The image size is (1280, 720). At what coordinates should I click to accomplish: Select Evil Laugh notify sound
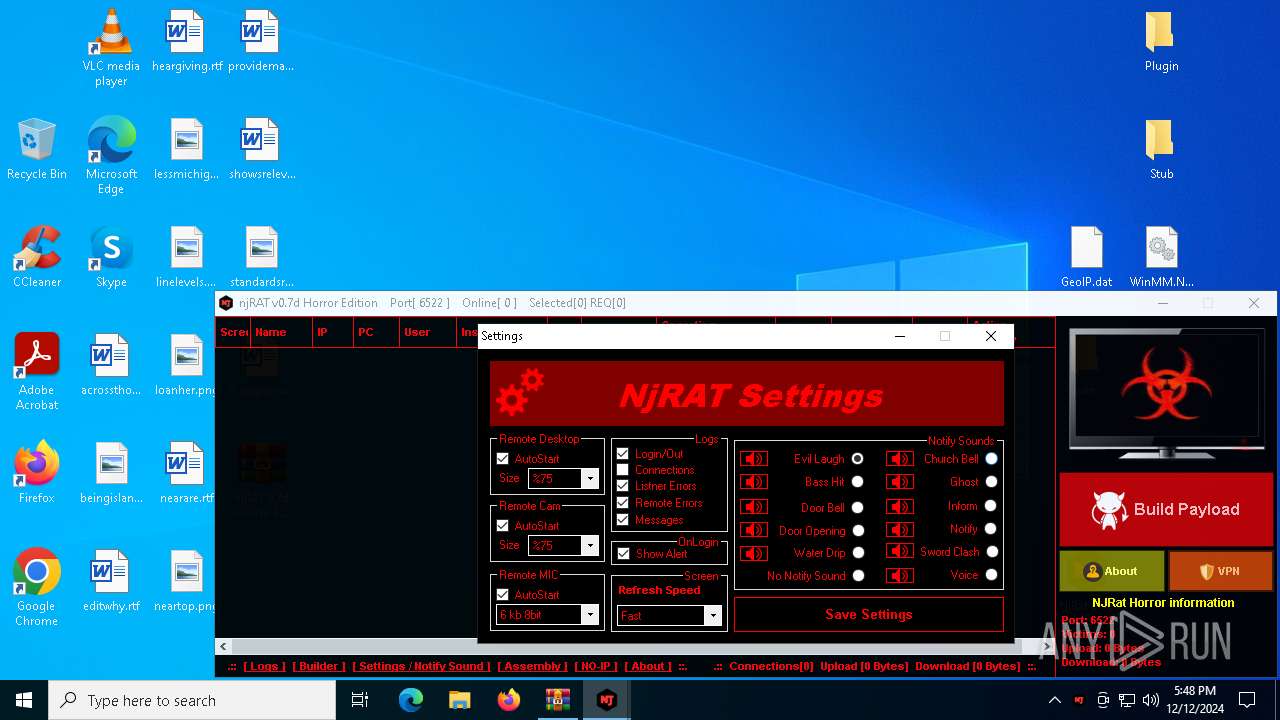(x=858, y=459)
